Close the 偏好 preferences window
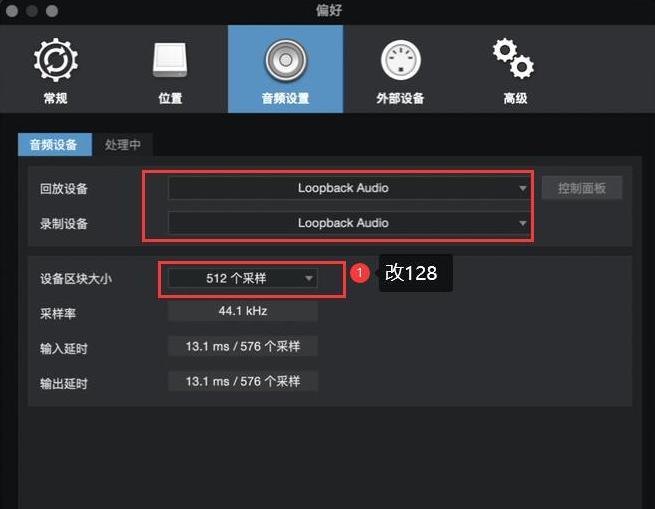Image resolution: width=655 pixels, height=509 pixels. [x=12, y=11]
